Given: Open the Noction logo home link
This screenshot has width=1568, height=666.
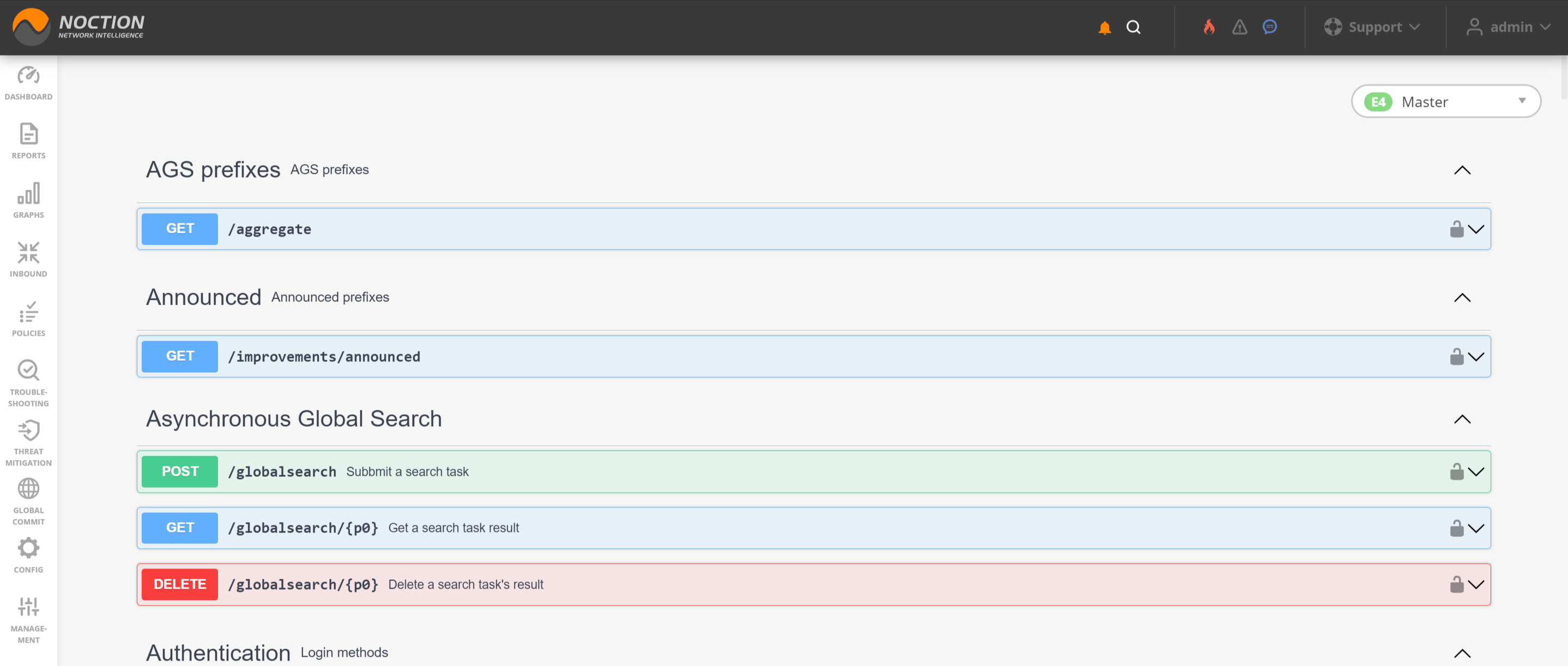Looking at the screenshot, I should point(78,27).
